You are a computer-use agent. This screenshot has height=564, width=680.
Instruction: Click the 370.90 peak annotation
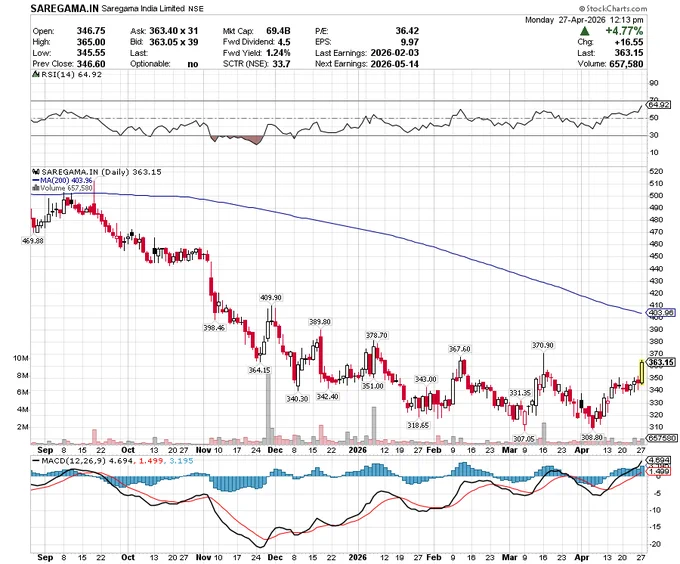pyautogui.click(x=543, y=346)
